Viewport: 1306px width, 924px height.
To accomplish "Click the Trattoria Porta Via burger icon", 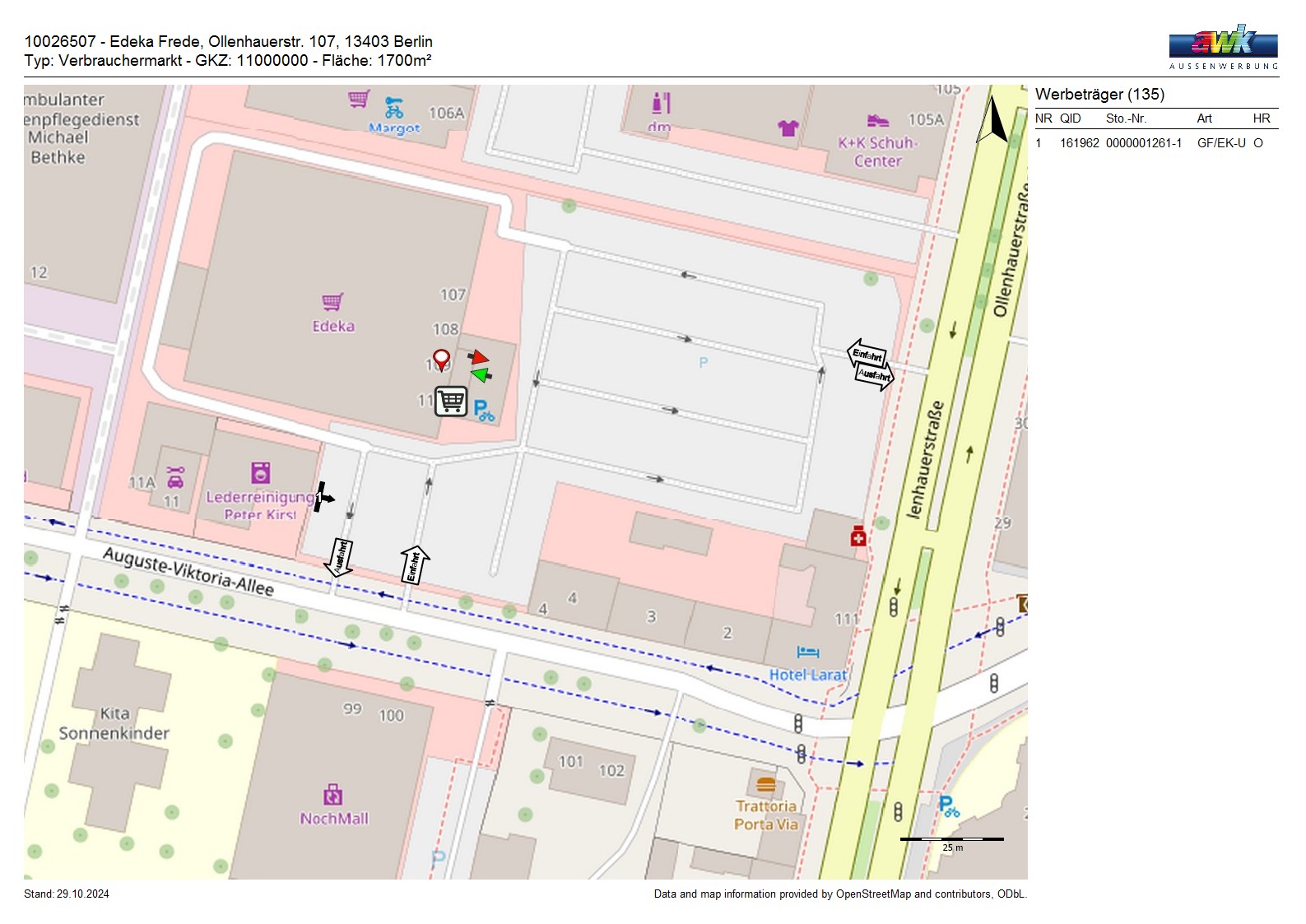I will pos(765,784).
